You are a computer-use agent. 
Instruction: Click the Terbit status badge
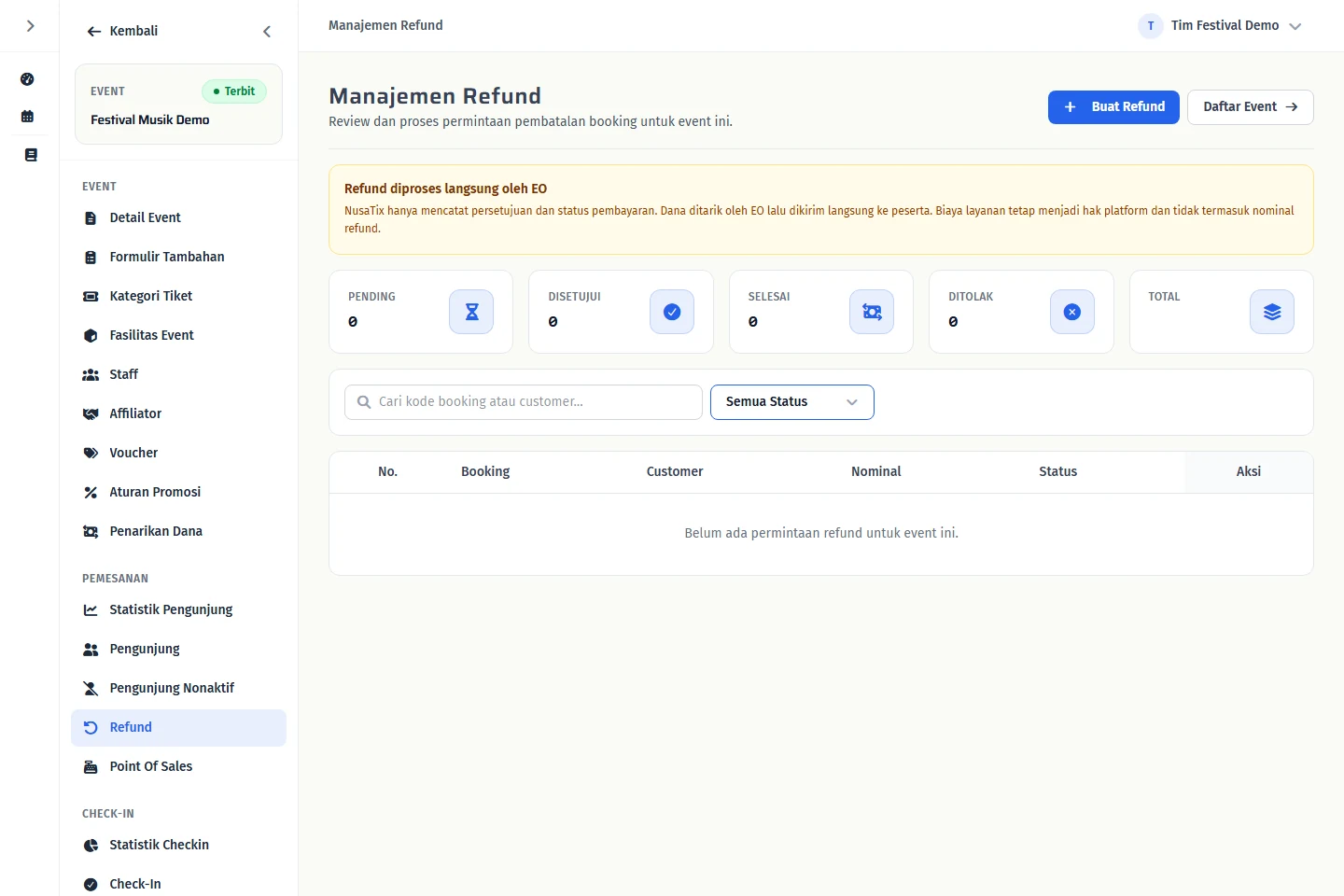(x=234, y=91)
